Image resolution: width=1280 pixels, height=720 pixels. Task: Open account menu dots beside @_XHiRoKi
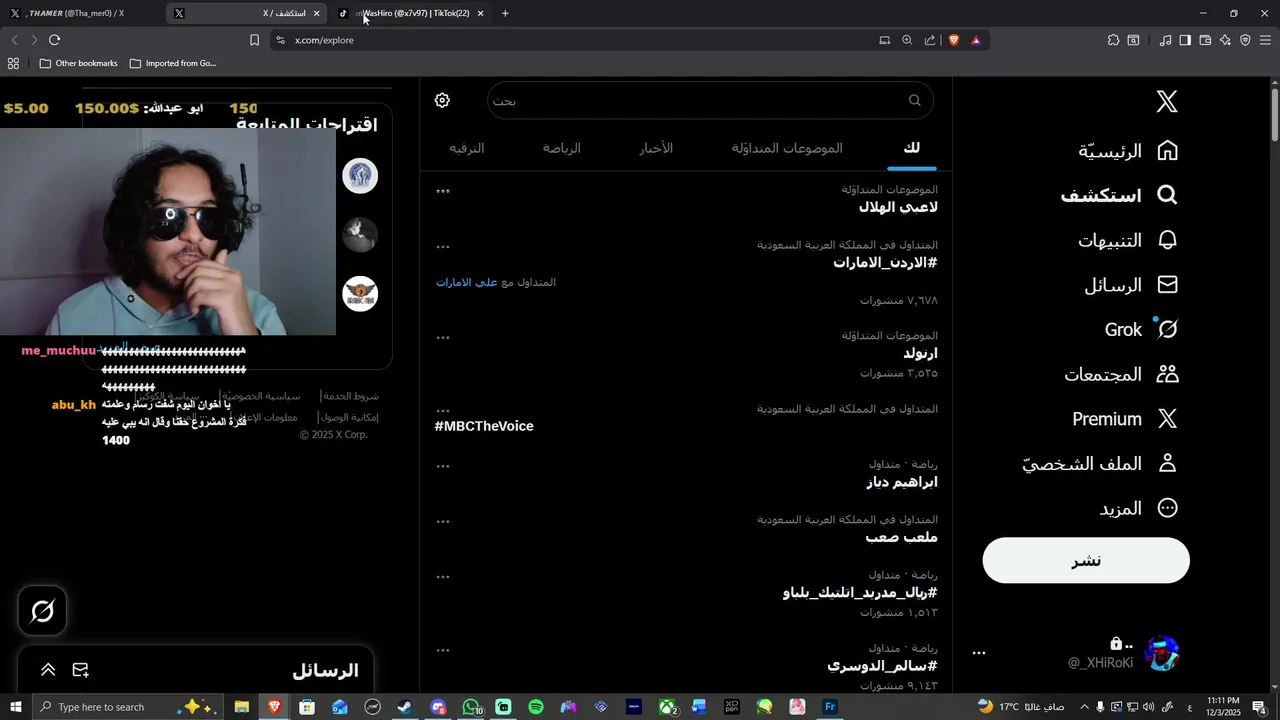tap(979, 653)
